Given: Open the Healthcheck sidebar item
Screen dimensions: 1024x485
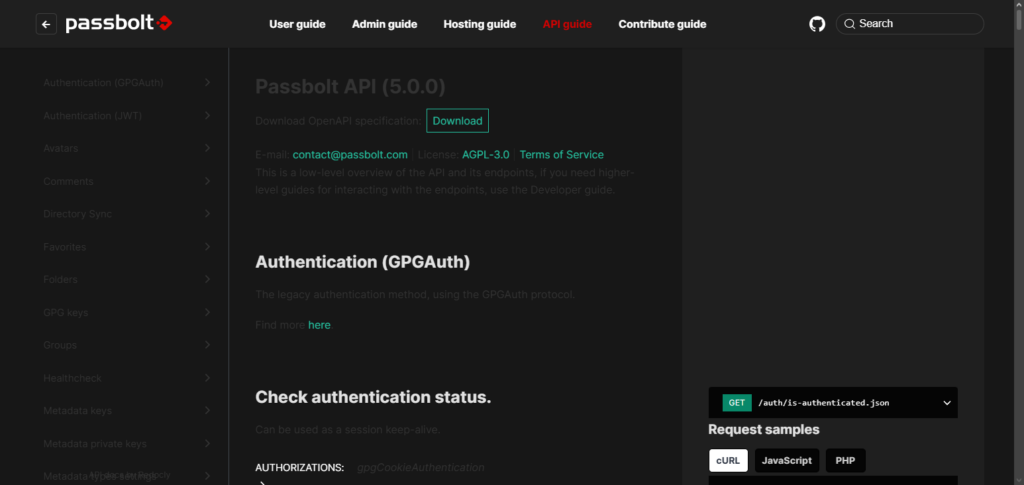Looking at the screenshot, I should point(127,378).
